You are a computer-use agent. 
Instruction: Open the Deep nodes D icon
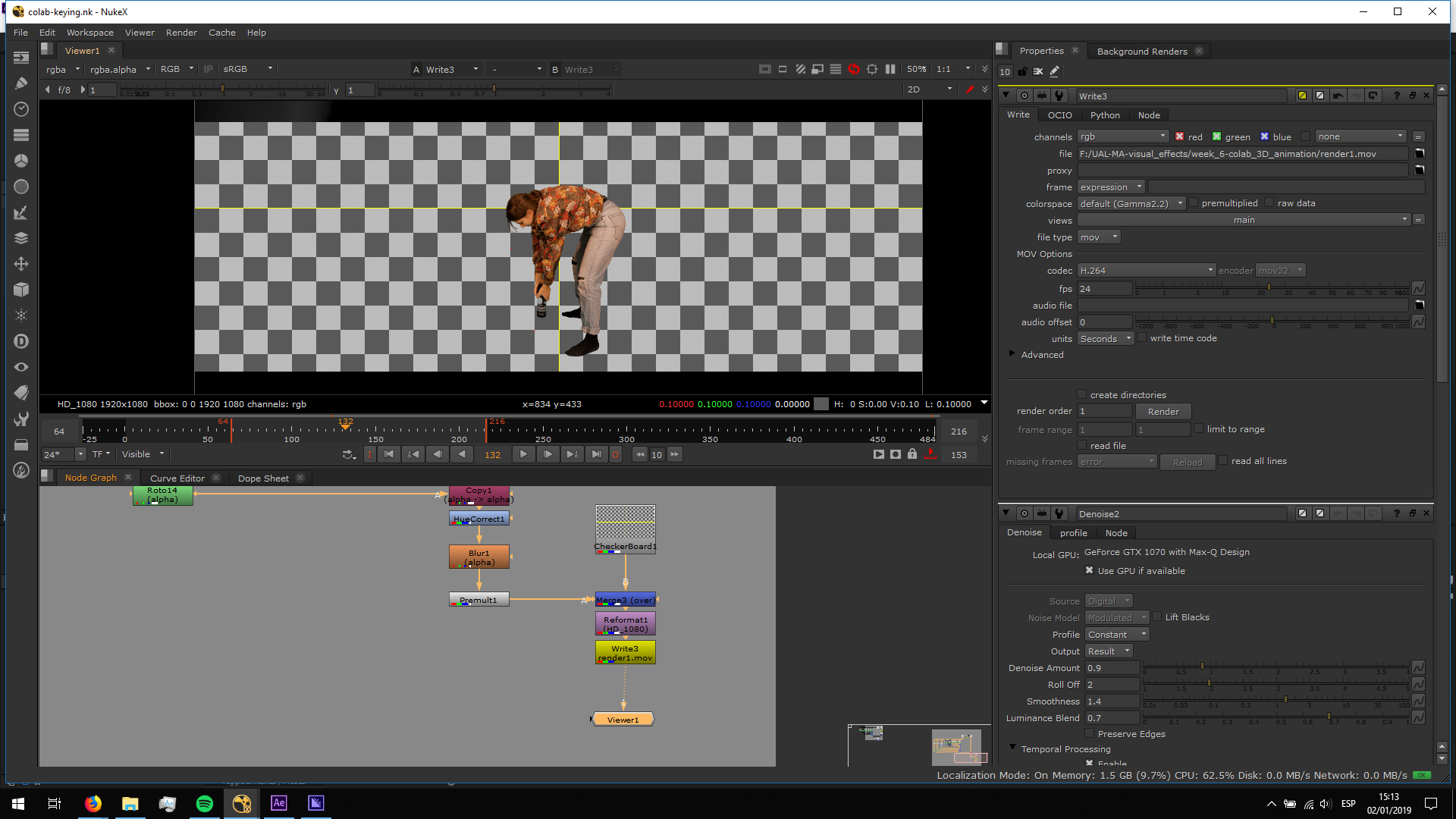coord(21,341)
